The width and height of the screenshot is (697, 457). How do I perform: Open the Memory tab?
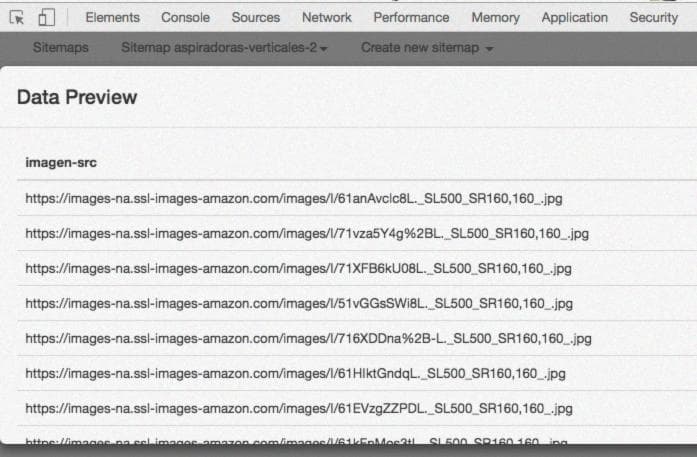click(496, 17)
